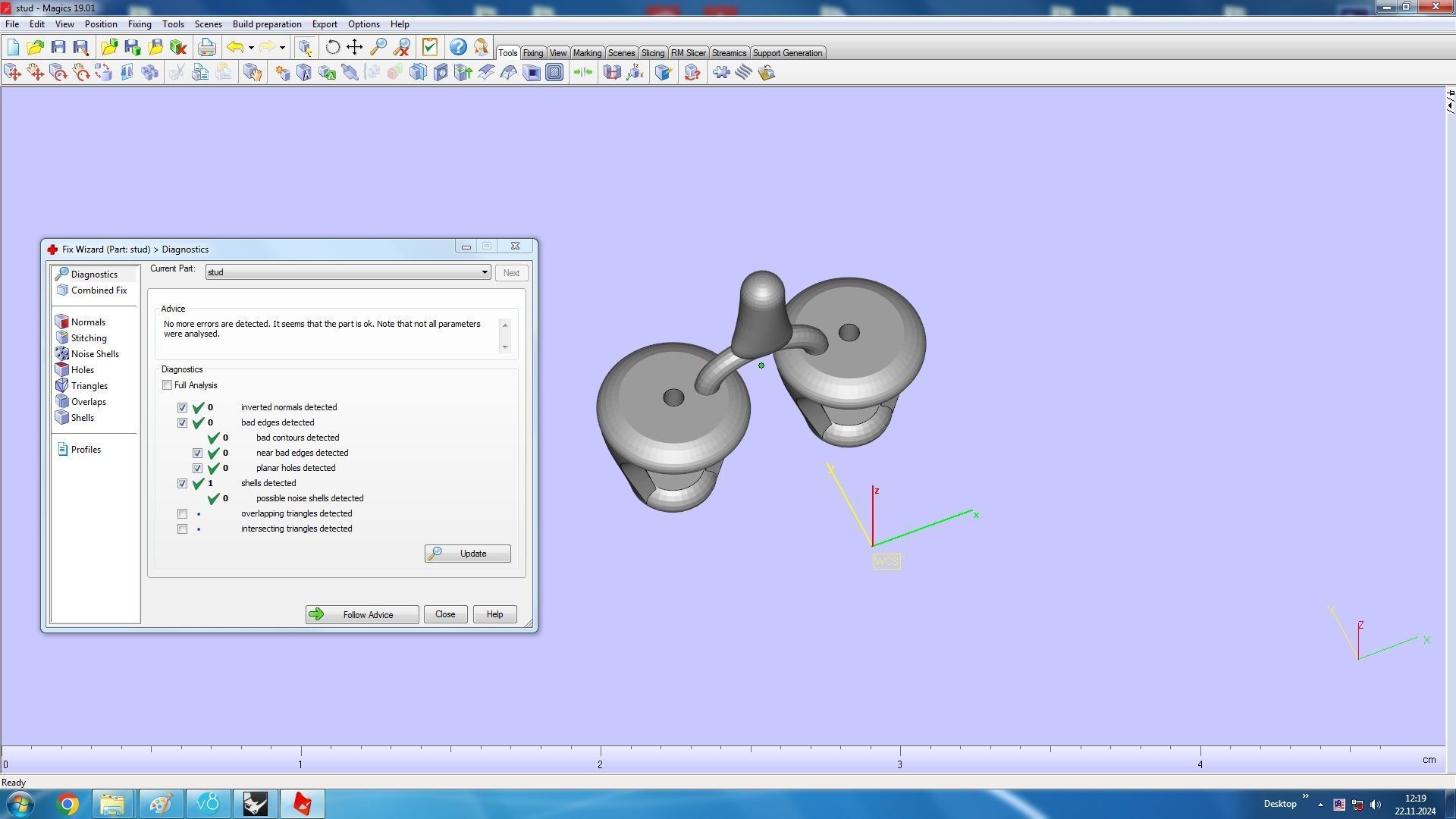This screenshot has width=1456, height=819.
Task: Check overlapping triangles detected box
Action: click(183, 514)
